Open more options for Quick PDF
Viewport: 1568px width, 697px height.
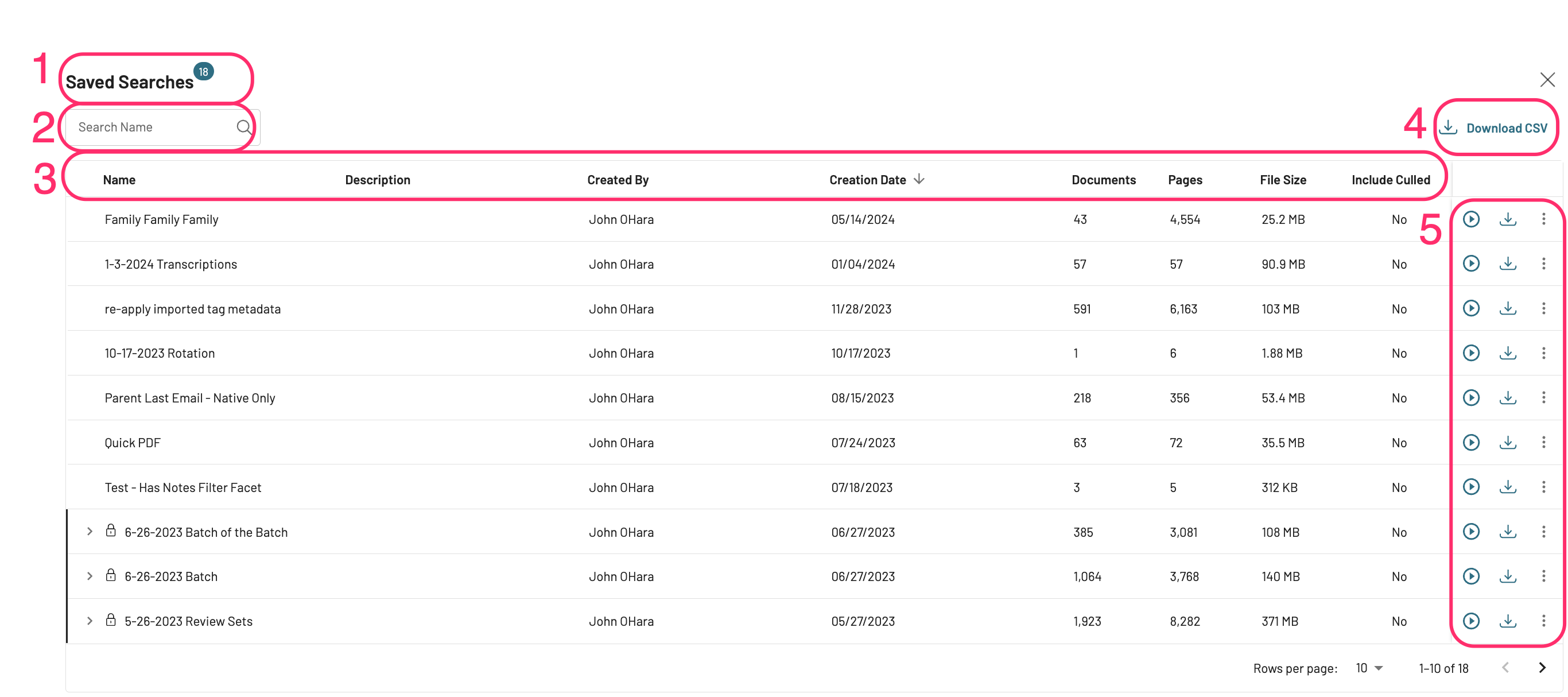pos(1544,443)
